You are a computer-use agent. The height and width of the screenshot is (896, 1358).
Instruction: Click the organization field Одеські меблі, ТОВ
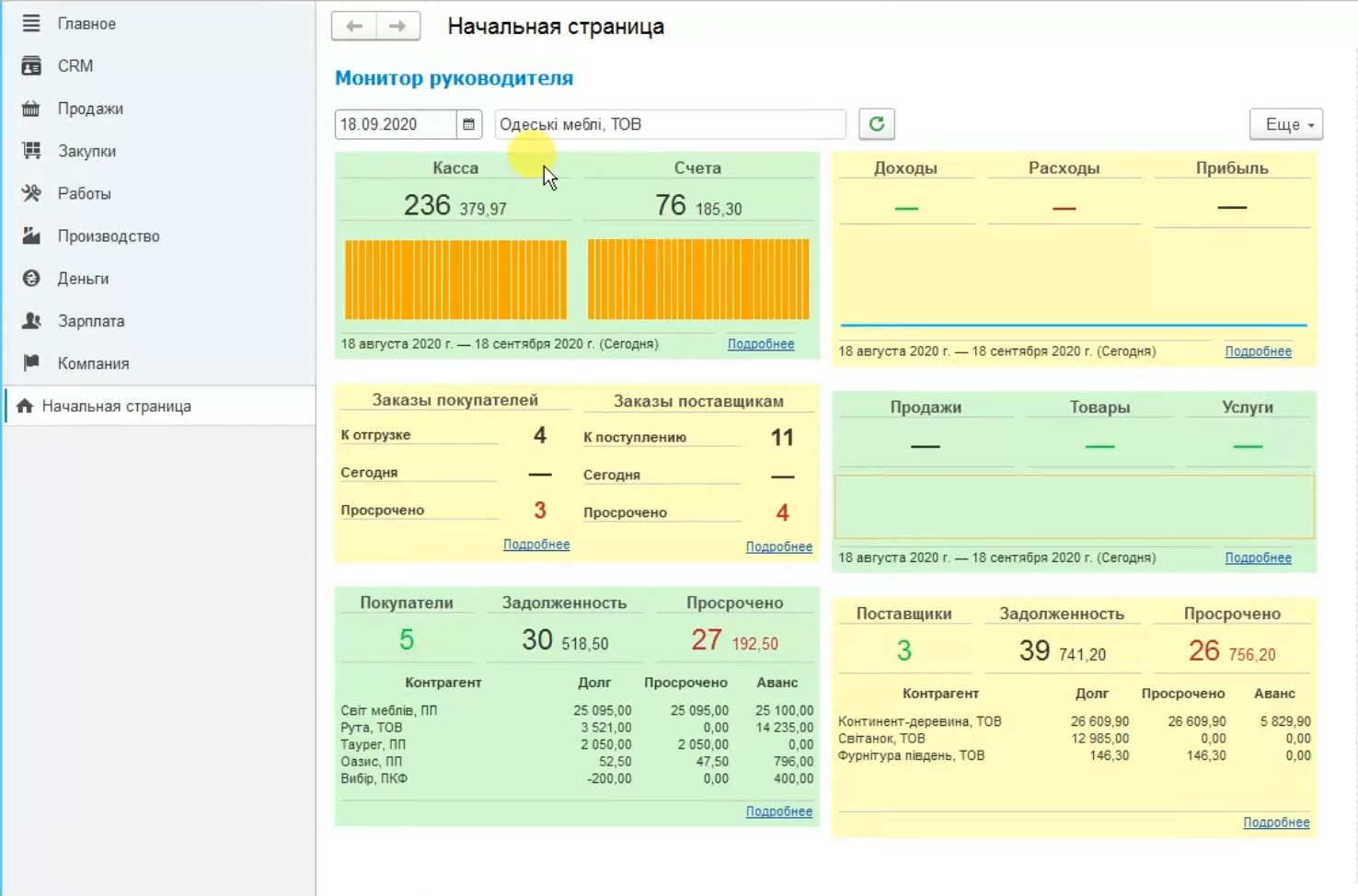(x=670, y=124)
